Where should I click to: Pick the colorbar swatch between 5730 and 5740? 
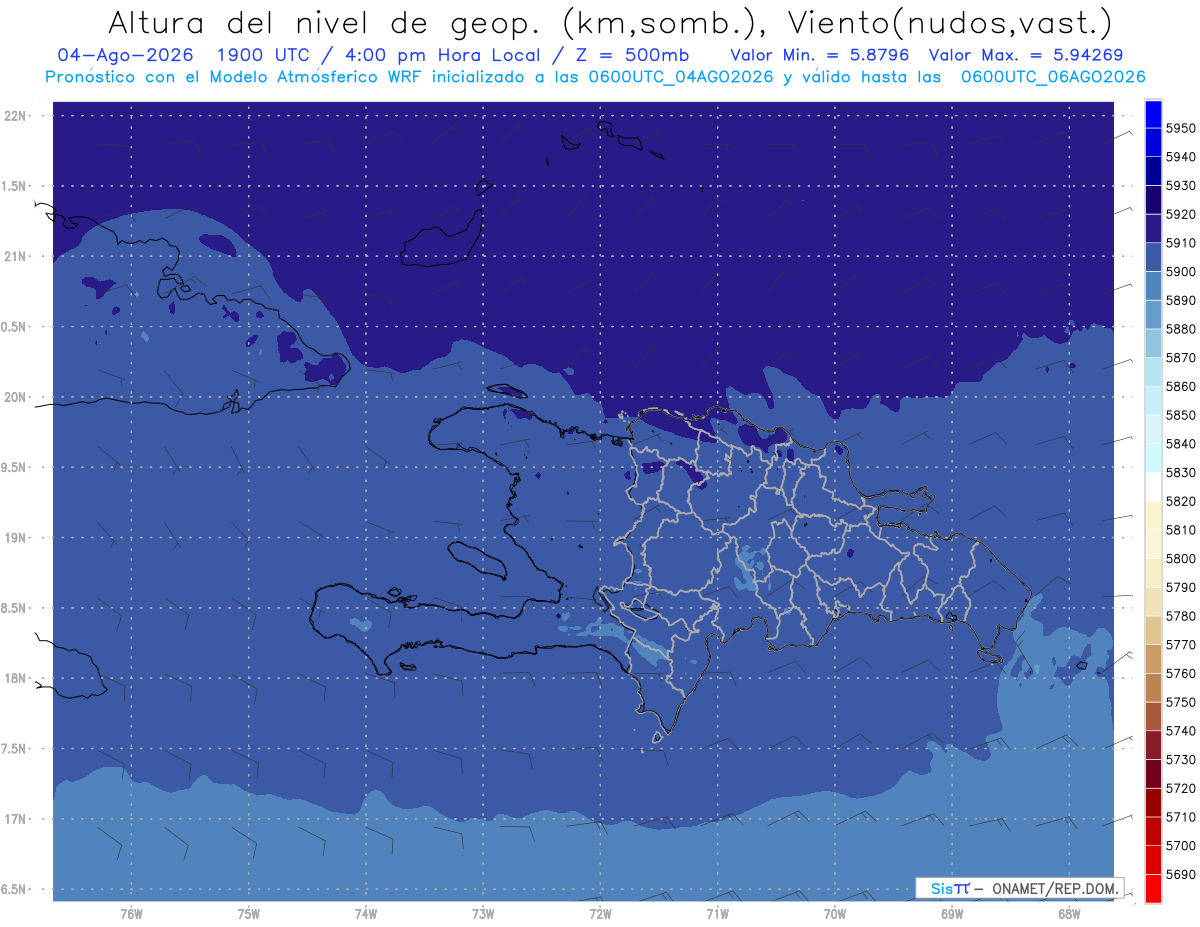1153,745
